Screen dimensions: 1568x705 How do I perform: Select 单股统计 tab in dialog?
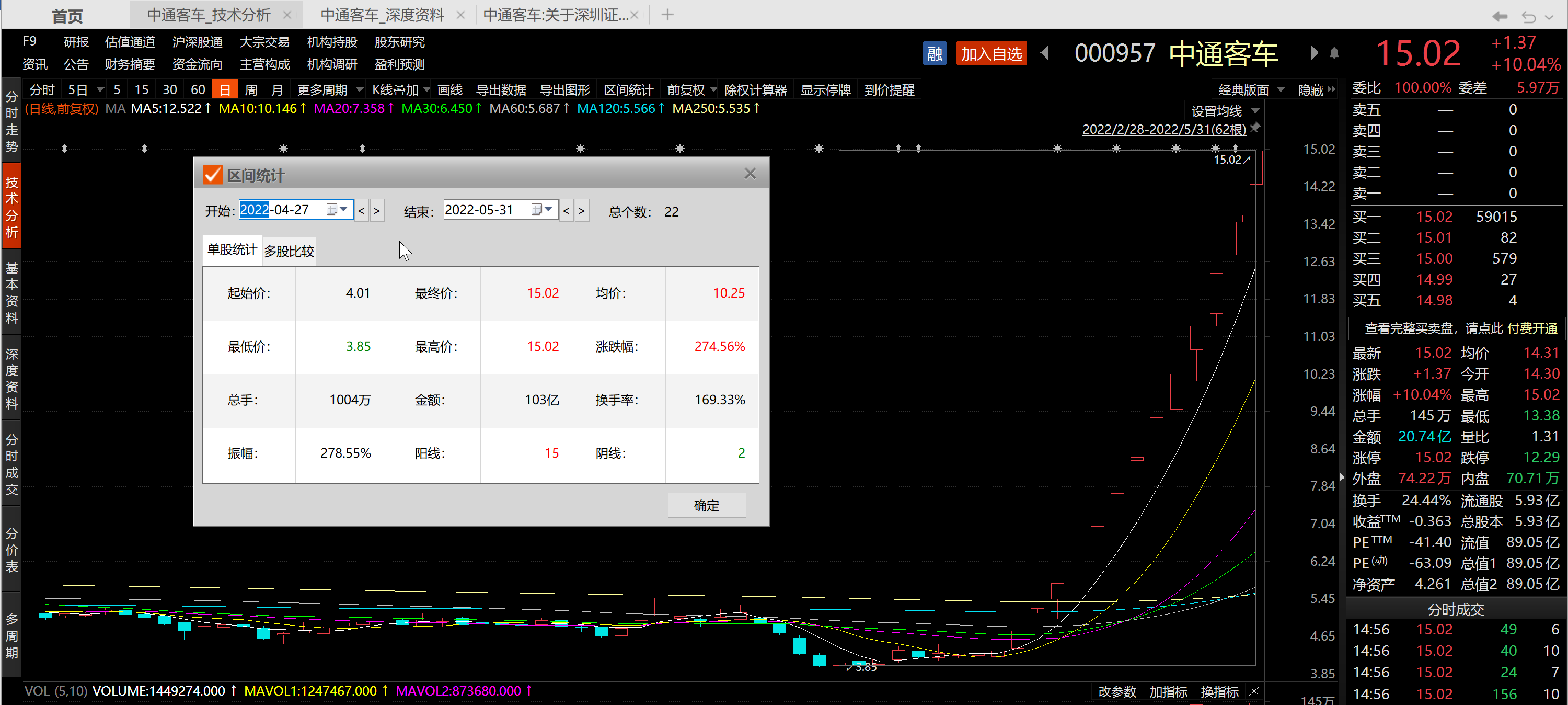(x=232, y=250)
